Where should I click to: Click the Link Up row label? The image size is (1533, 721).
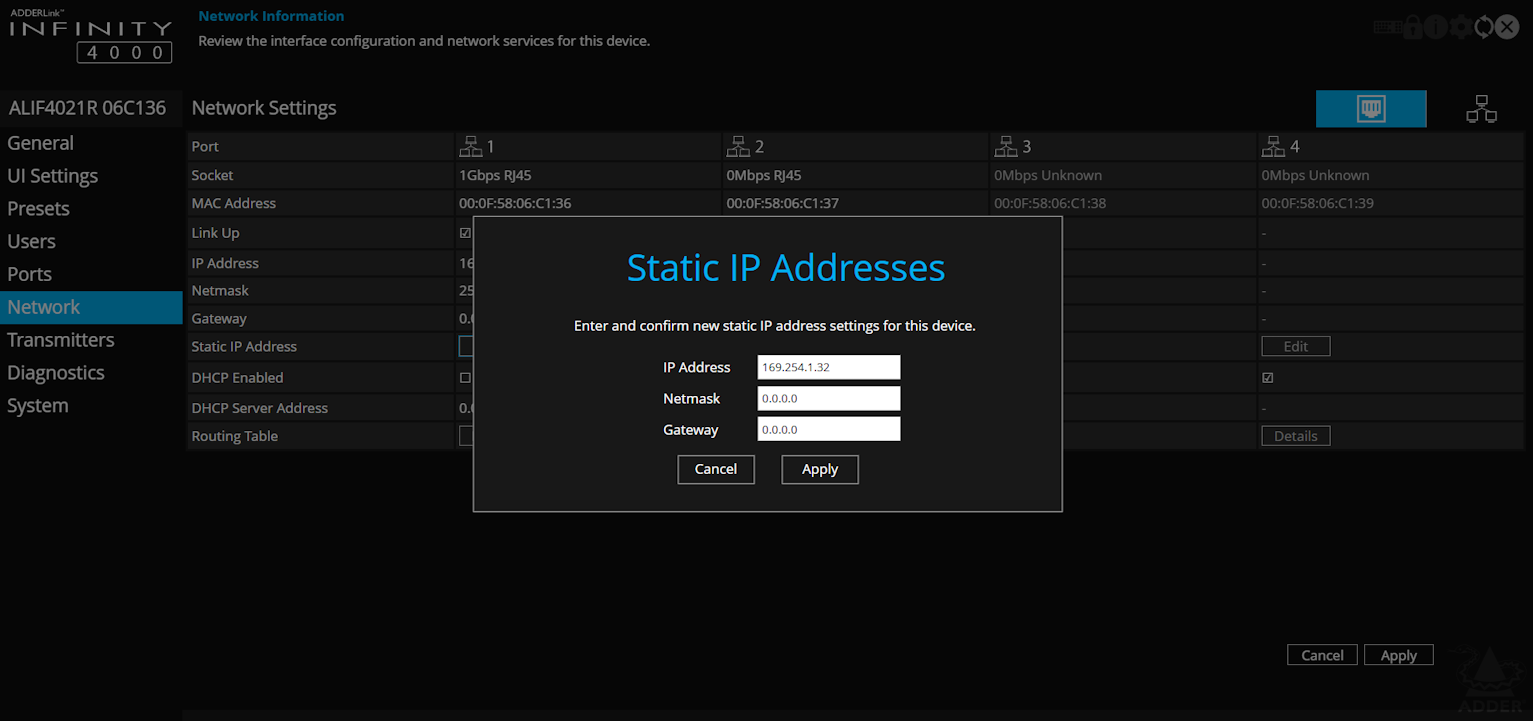216,233
